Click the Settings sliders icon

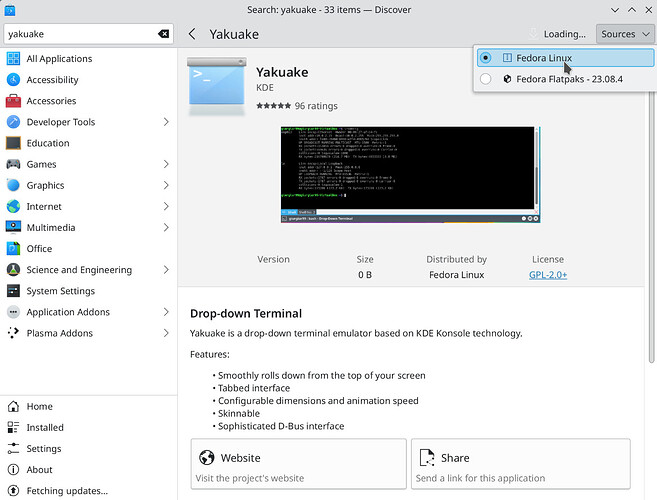[x=13, y=448]
